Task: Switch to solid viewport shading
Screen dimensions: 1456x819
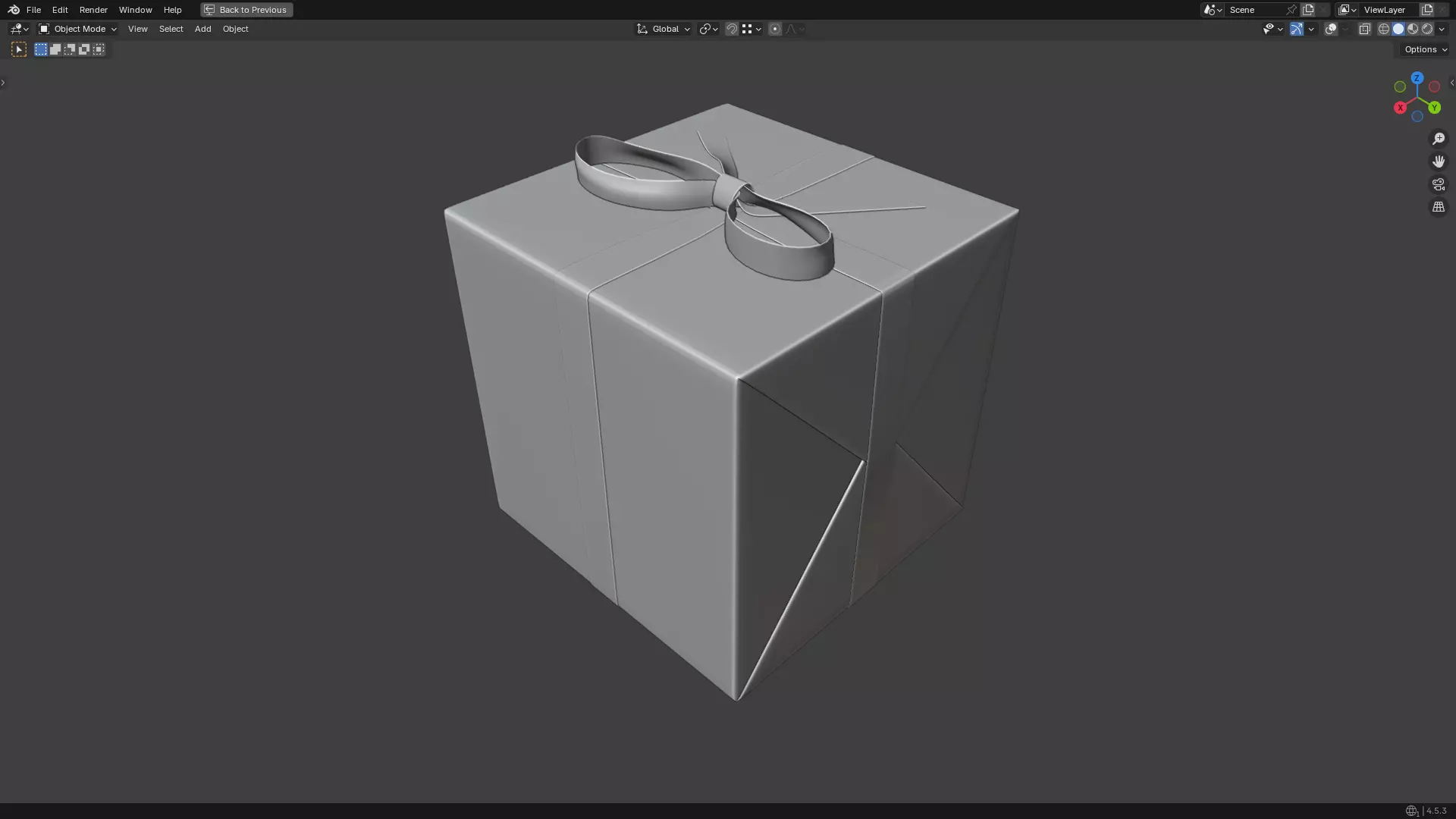Action: [x=1398, y=29]
